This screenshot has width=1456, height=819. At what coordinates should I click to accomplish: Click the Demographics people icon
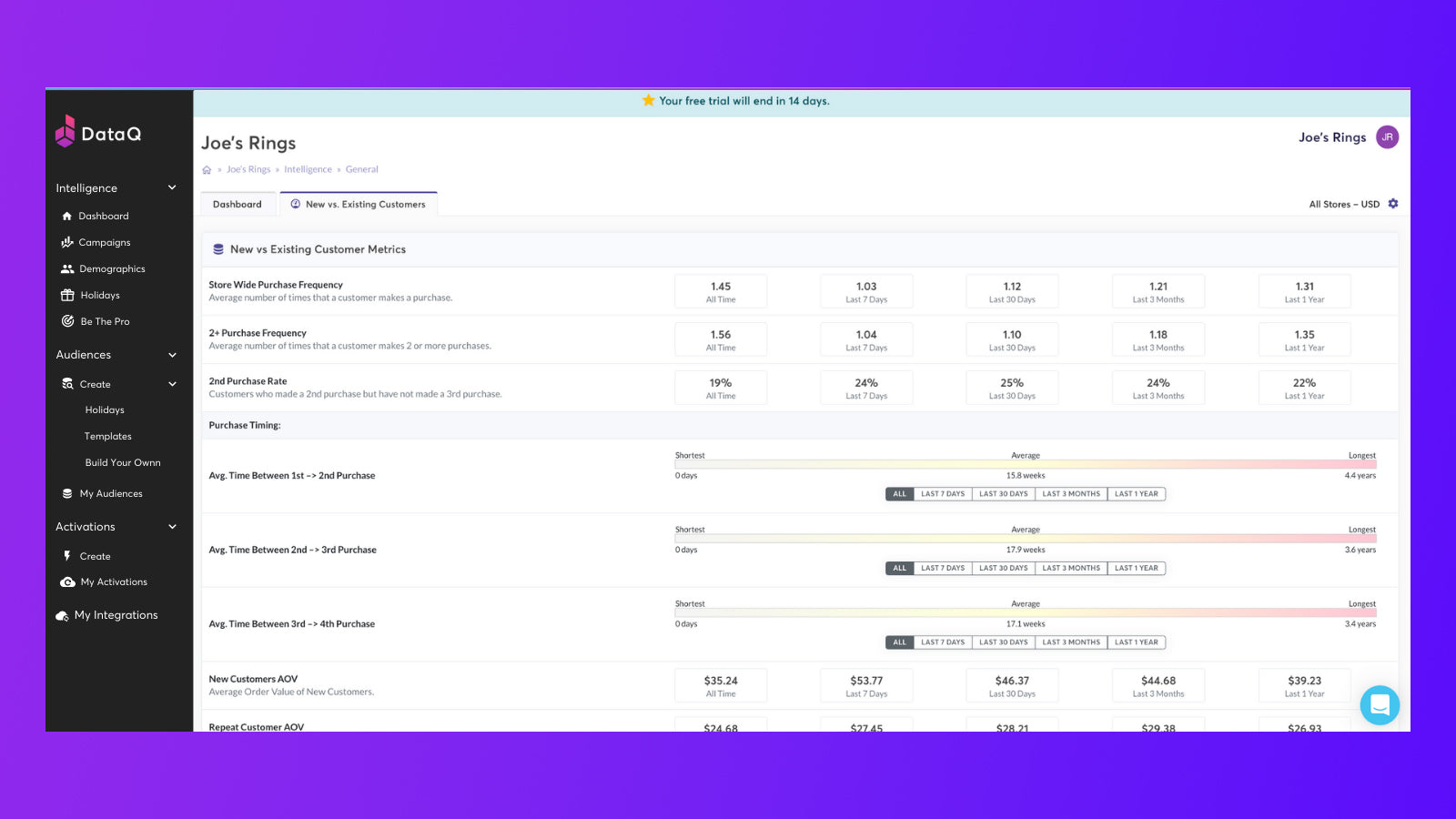click(66, 269)
